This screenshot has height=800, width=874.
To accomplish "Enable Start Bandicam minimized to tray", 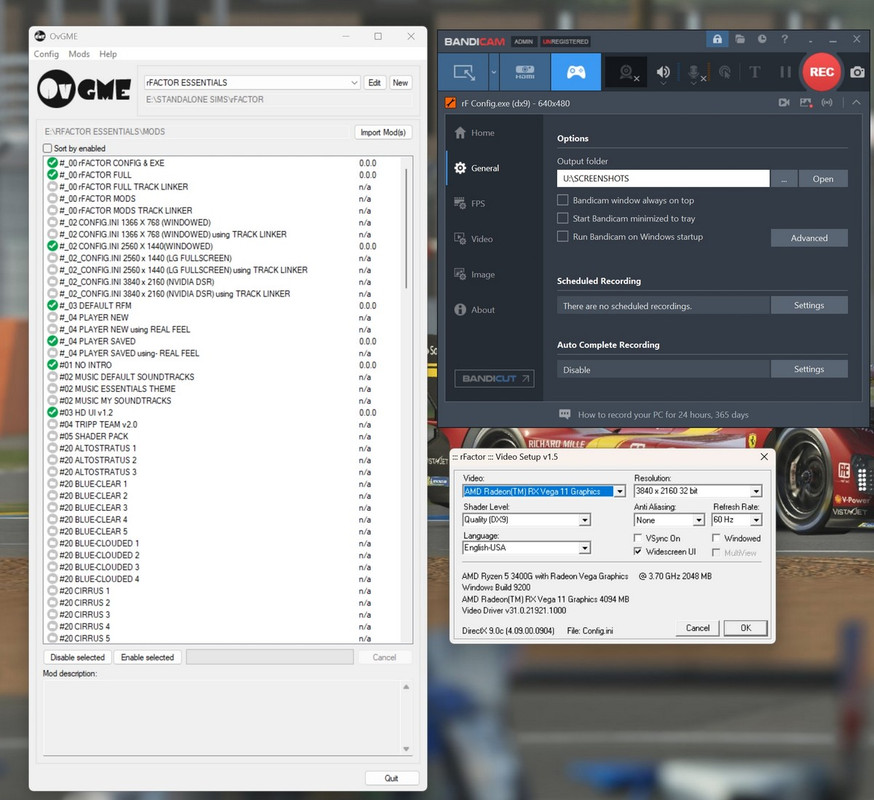I will click(x=563, y=218).
